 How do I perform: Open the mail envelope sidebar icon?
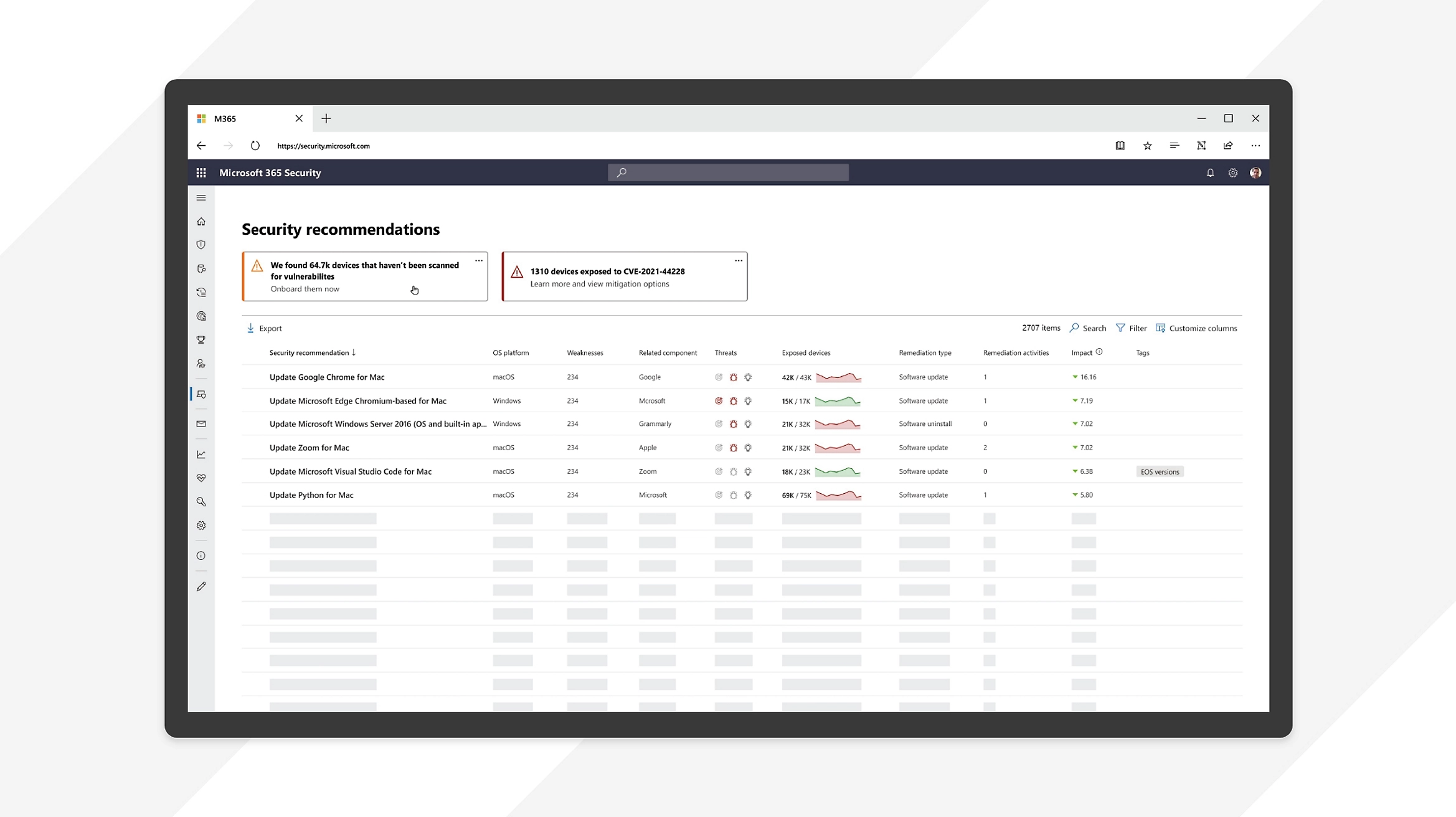point(201,424)
